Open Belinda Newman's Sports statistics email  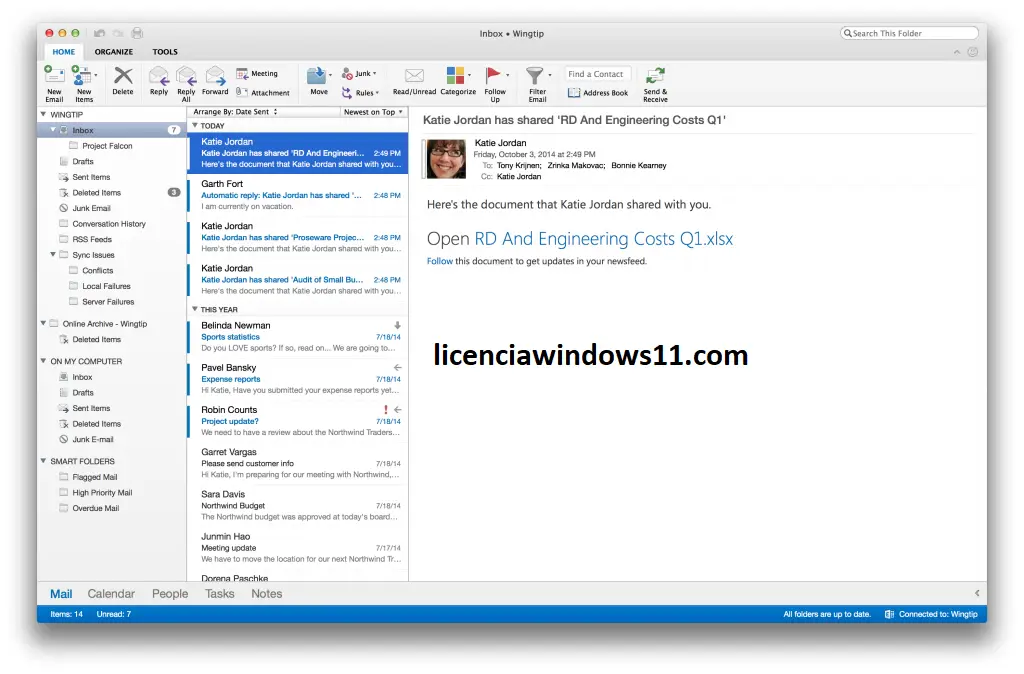298,336
